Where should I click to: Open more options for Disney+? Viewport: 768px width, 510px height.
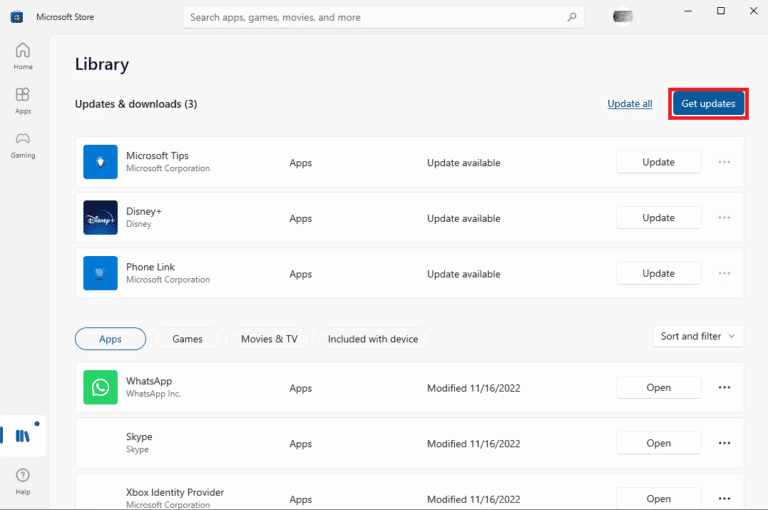pyautogui.click(x=724, y=218)
